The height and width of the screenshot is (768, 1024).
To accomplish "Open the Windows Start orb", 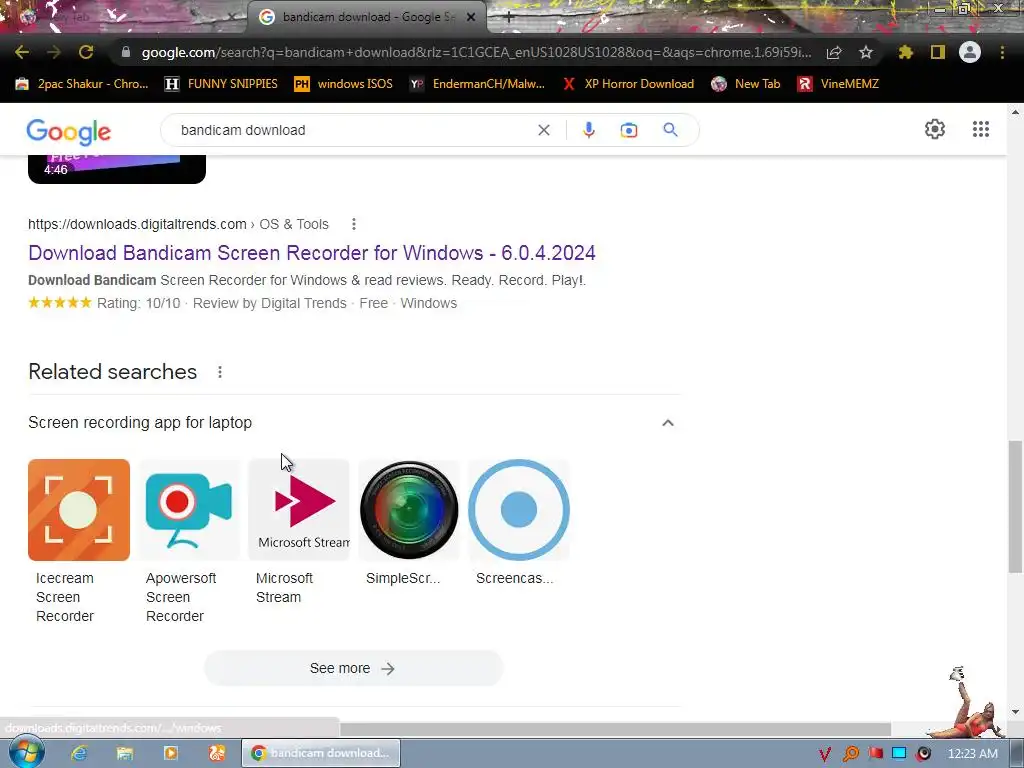I will tap(27, 752).
